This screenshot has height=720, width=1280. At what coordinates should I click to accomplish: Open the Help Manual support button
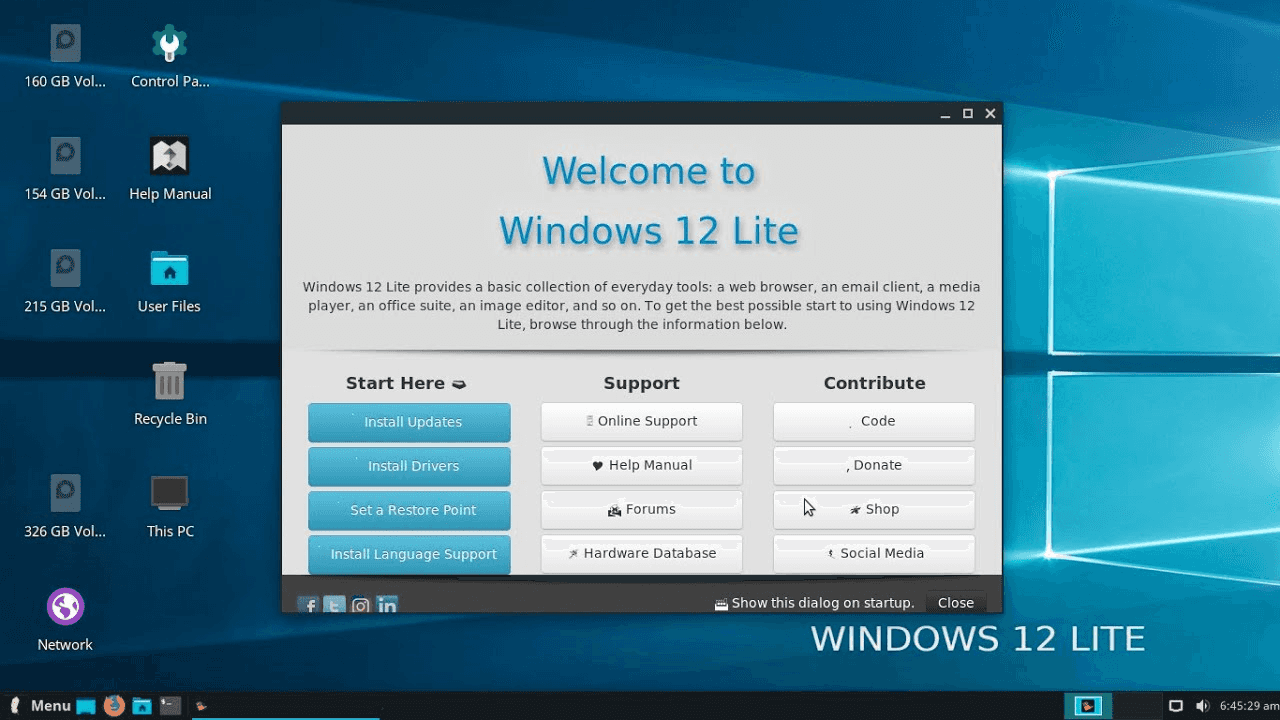click(642, 465)
